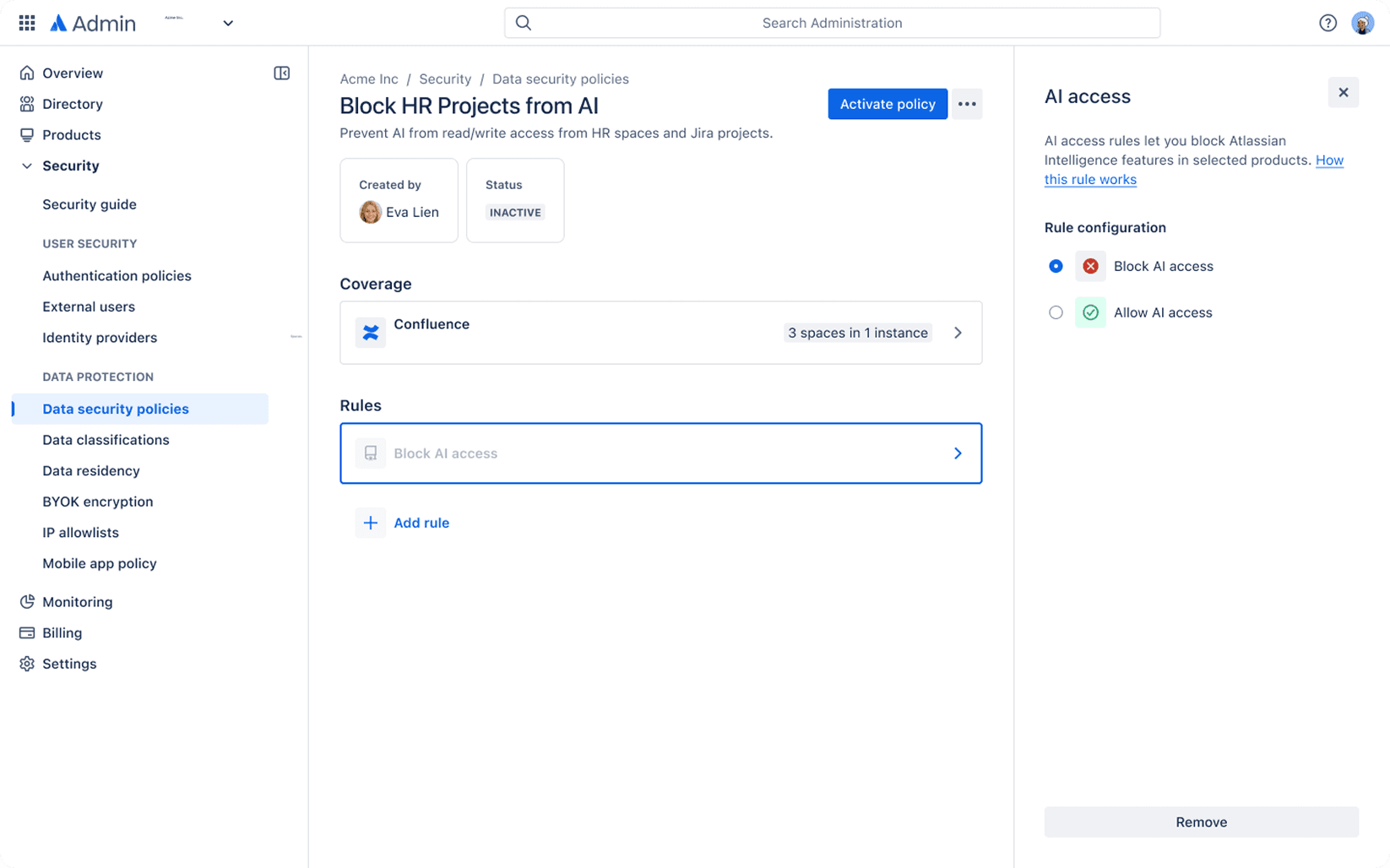Open the user profile avatar menu
The height and width of the screenshot is (868, 1390).
[x=1362, y=23]
